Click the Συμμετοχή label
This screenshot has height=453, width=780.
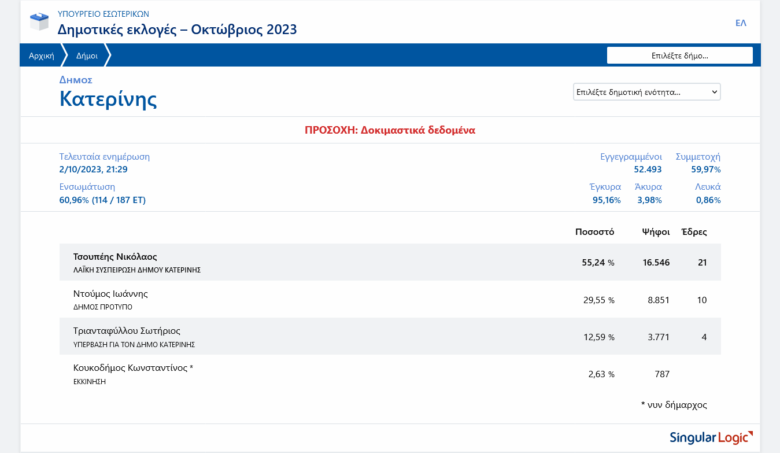pos(698,157)
